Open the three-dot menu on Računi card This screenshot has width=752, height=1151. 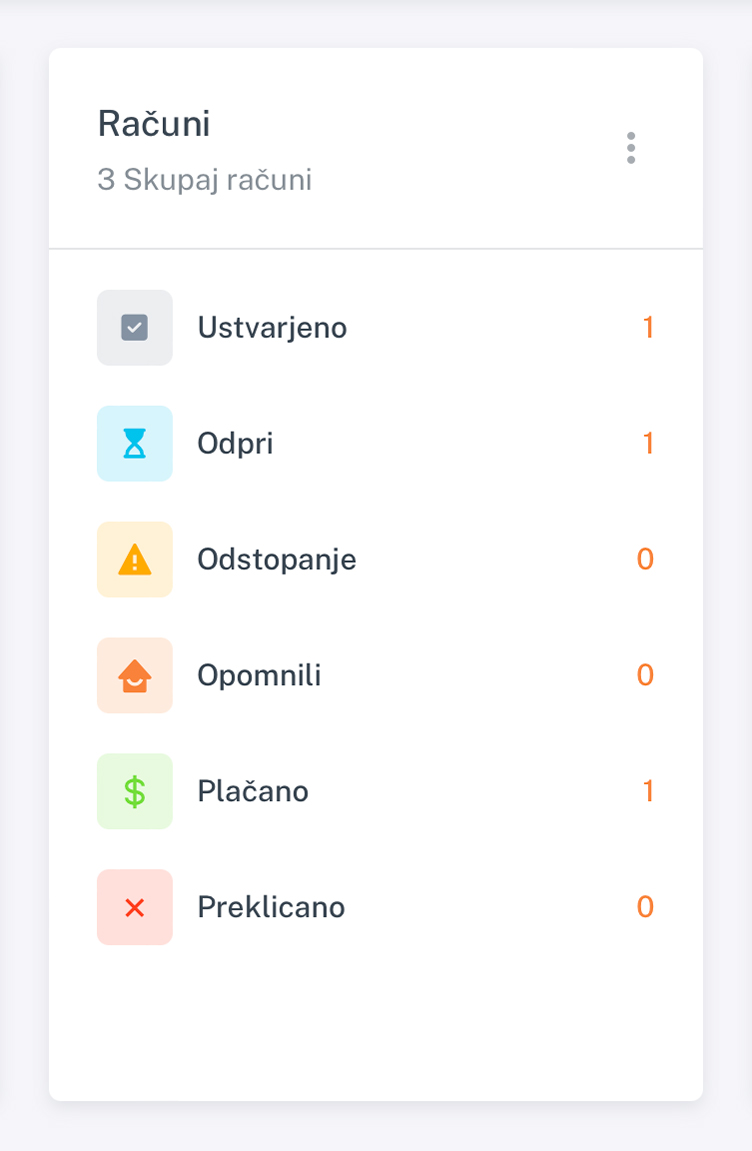tap(631, 148)
